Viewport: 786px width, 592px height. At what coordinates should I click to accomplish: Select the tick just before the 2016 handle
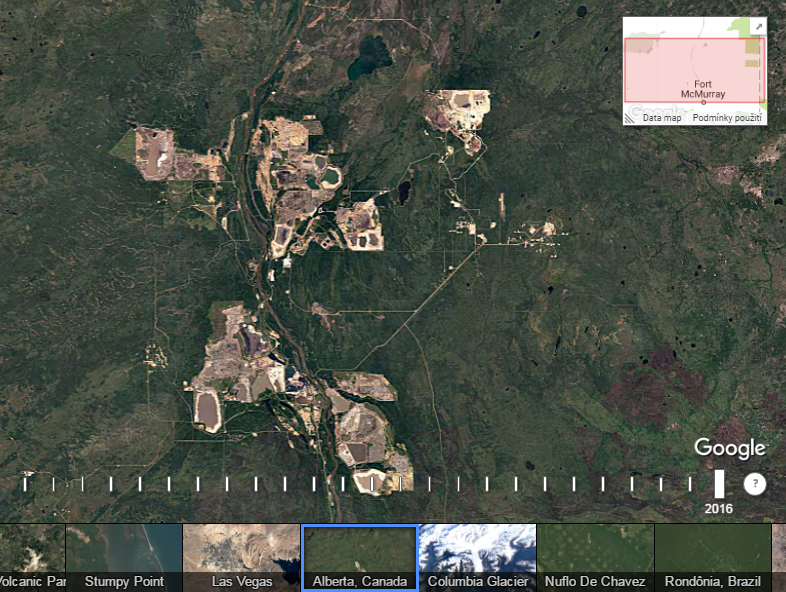pyautogui.click(x=690, y=484)
